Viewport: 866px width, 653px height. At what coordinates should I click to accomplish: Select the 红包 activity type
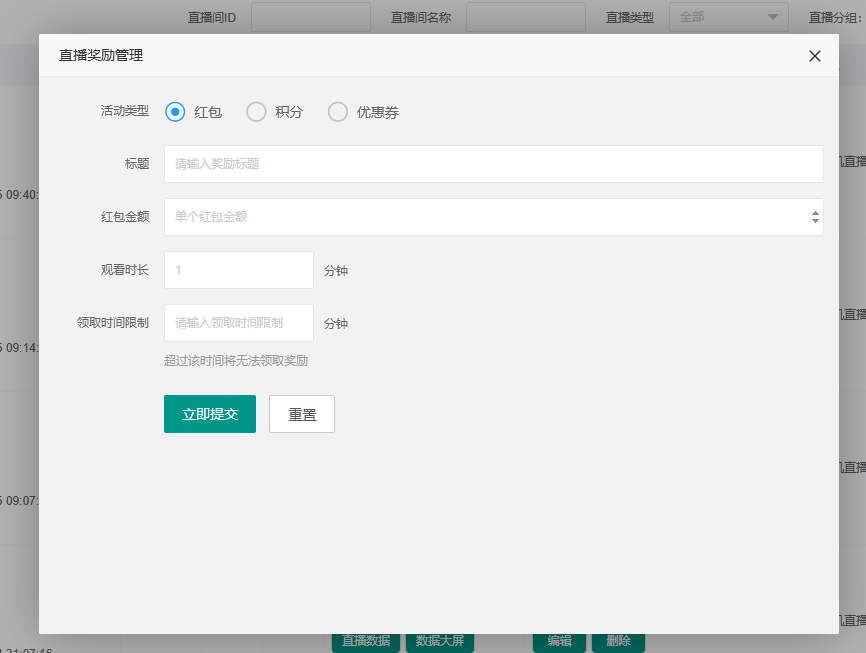pos(176,112)
